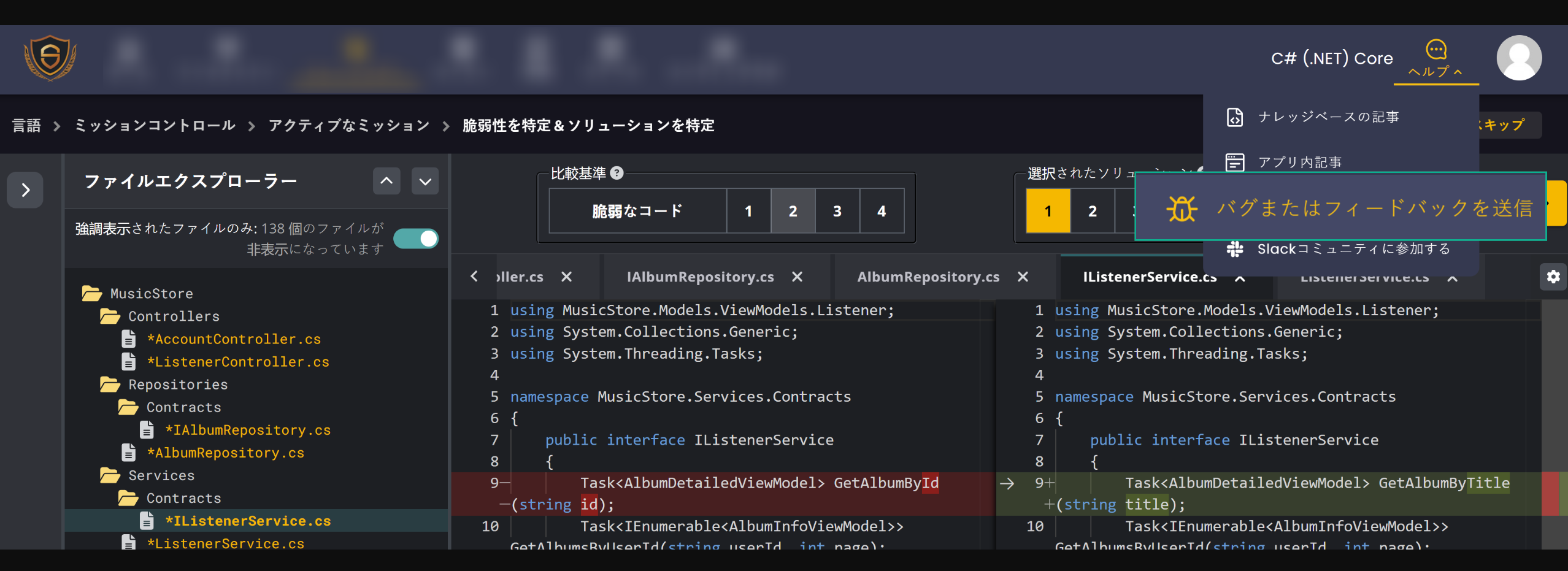Select comparison baseline 1

point(748,211)
